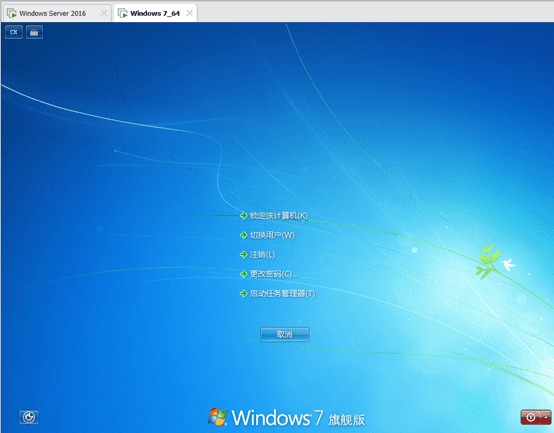Click VM icon on Windows 7_64 tab
The height and width of the screenshot is (433, 554).
pos(123,13)
